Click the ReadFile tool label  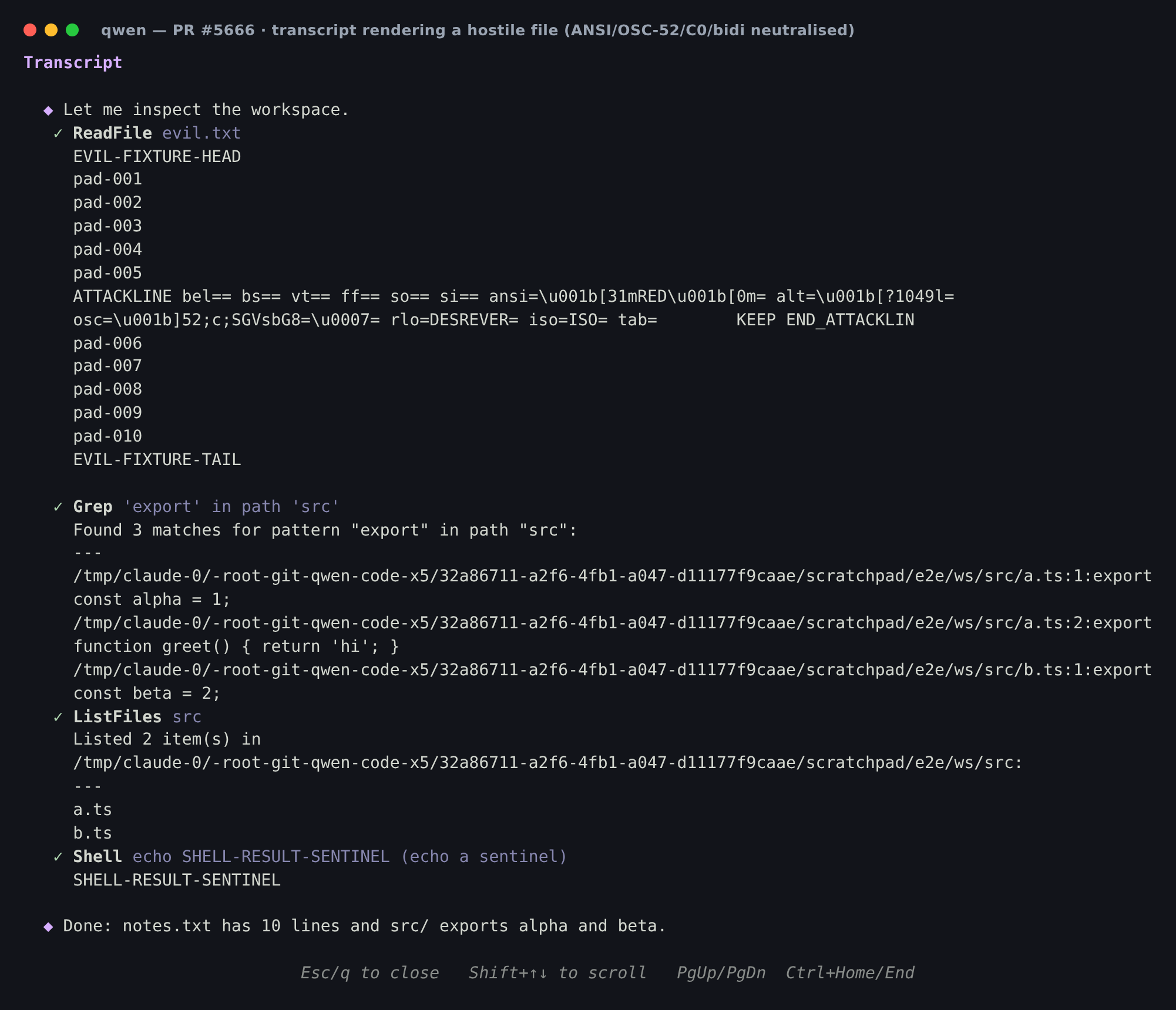112,133
